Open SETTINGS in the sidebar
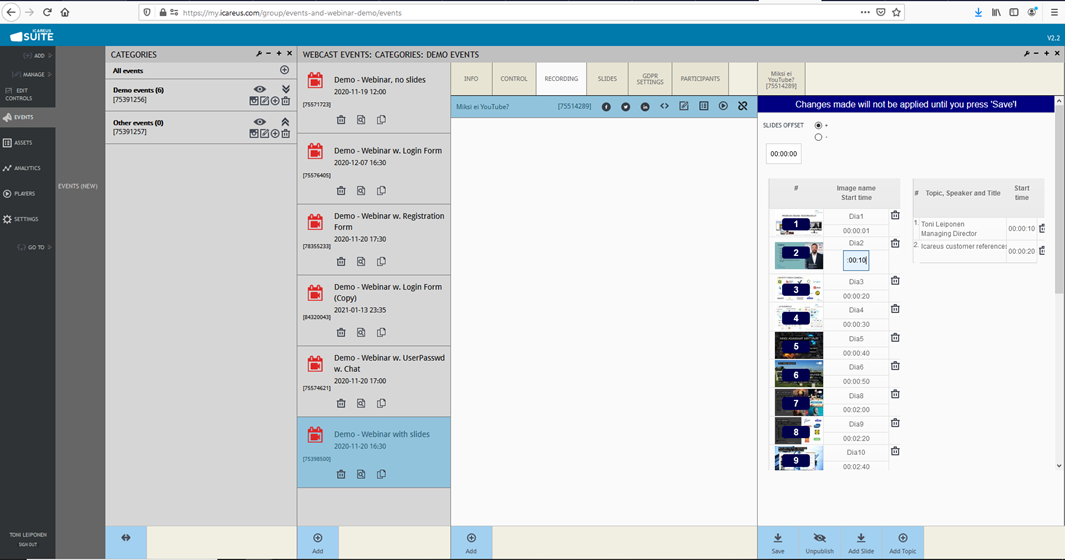 coord(28,219)
